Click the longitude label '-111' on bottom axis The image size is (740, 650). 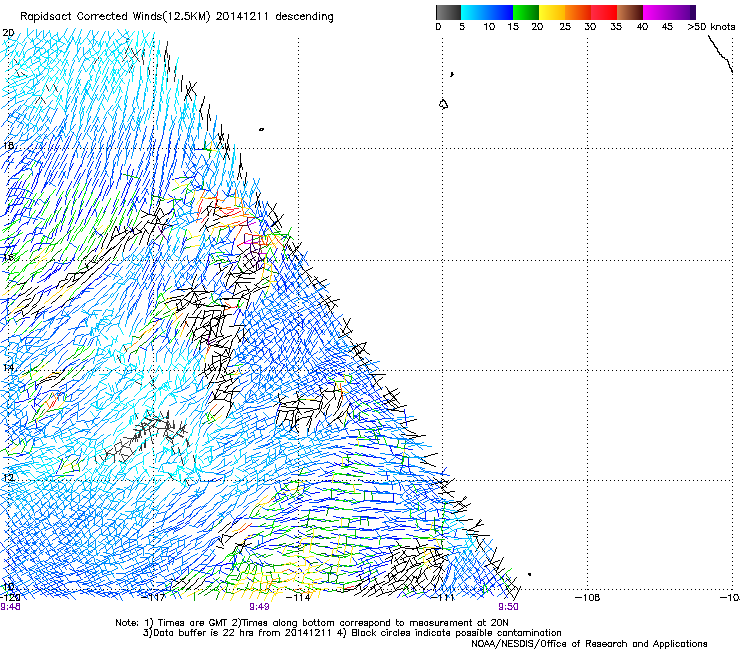(444, 598)
